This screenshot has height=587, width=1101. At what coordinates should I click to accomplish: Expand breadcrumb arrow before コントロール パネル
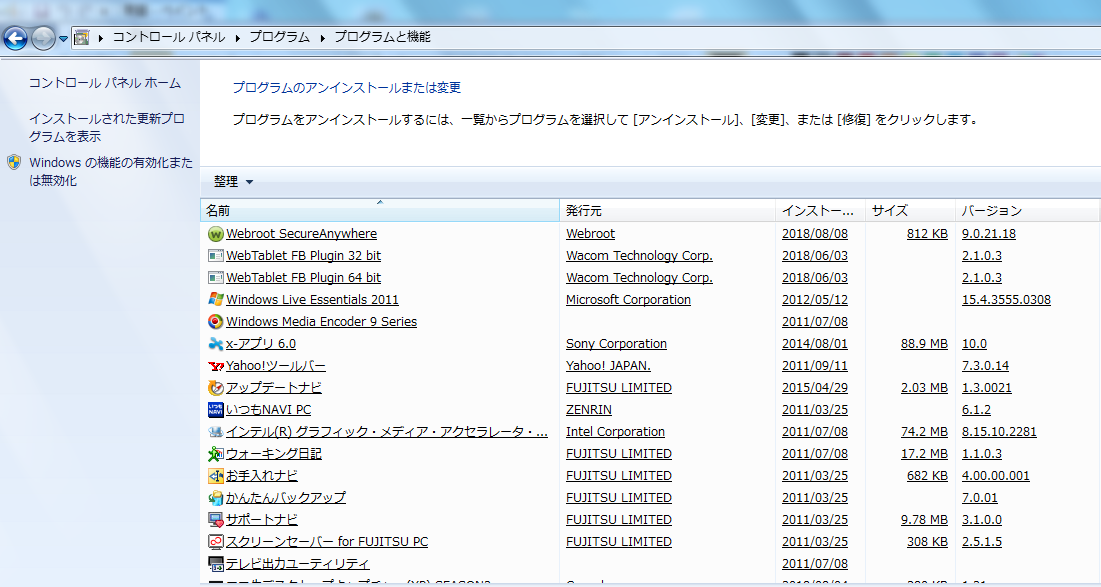click(x=101, y=38)
